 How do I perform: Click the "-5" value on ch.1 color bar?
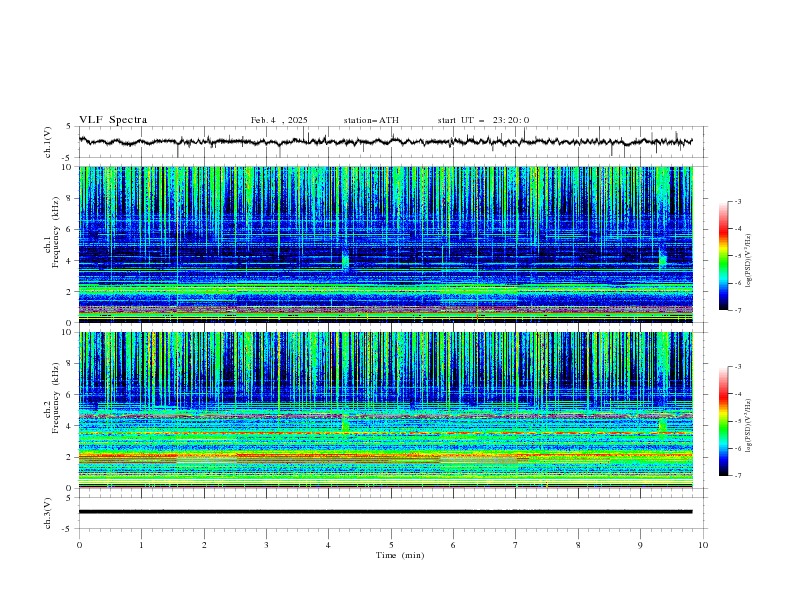[737, 256]
